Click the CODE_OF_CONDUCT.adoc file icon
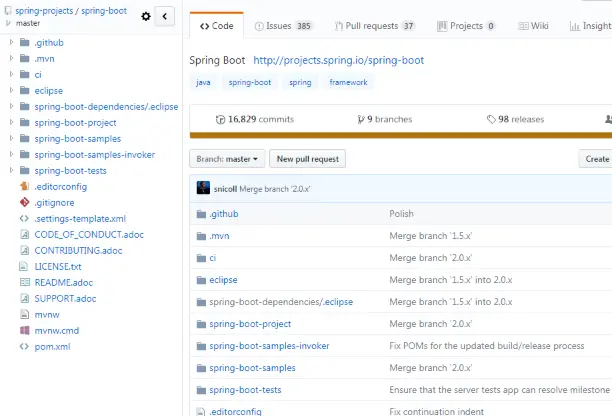 25,235
